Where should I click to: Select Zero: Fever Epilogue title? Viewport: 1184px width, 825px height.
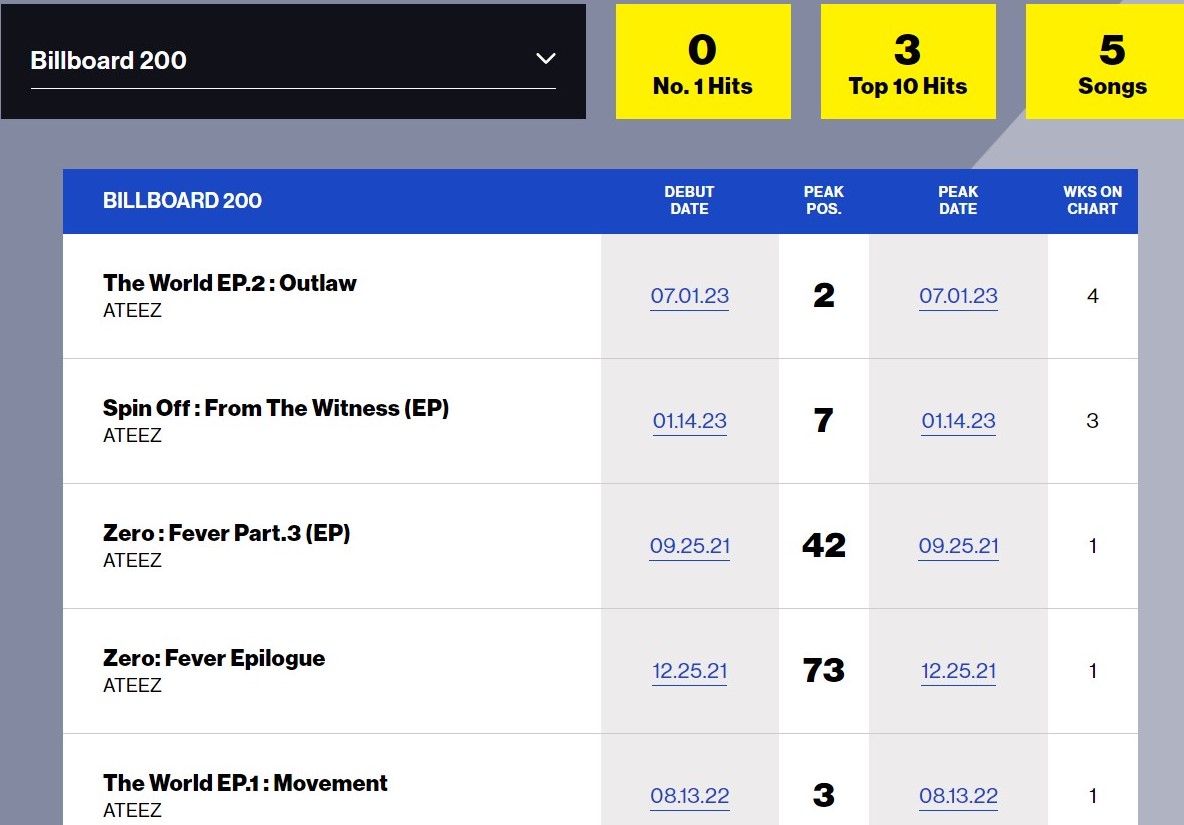(x=214, y=658)
